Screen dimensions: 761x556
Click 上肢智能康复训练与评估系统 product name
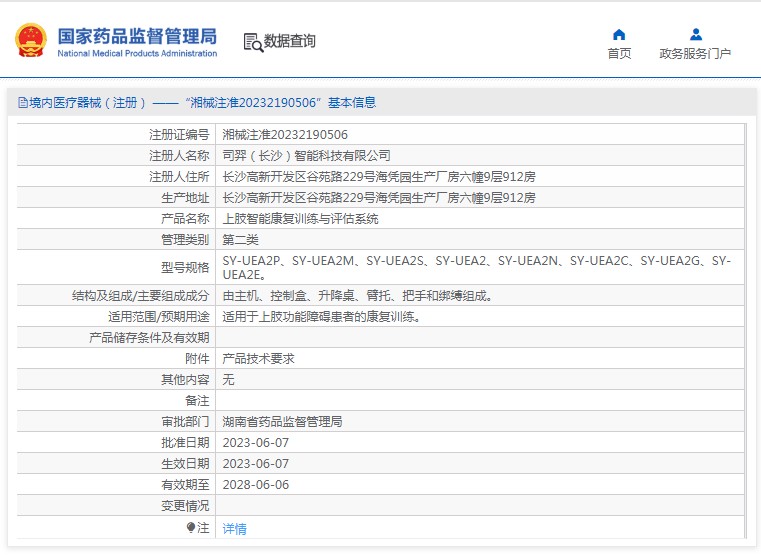(300, 219)
